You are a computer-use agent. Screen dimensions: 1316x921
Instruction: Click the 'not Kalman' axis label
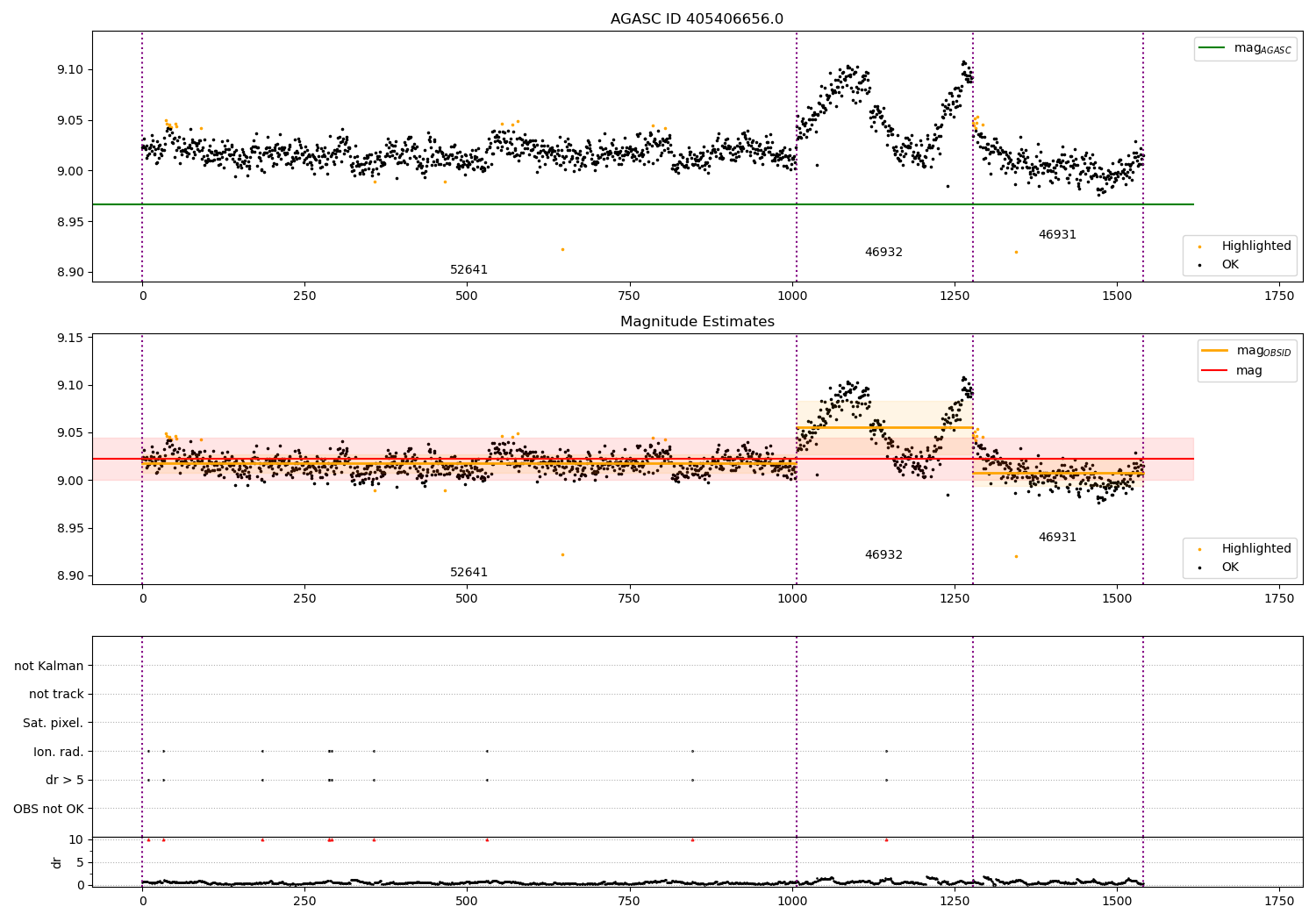(x=49, y=667)
